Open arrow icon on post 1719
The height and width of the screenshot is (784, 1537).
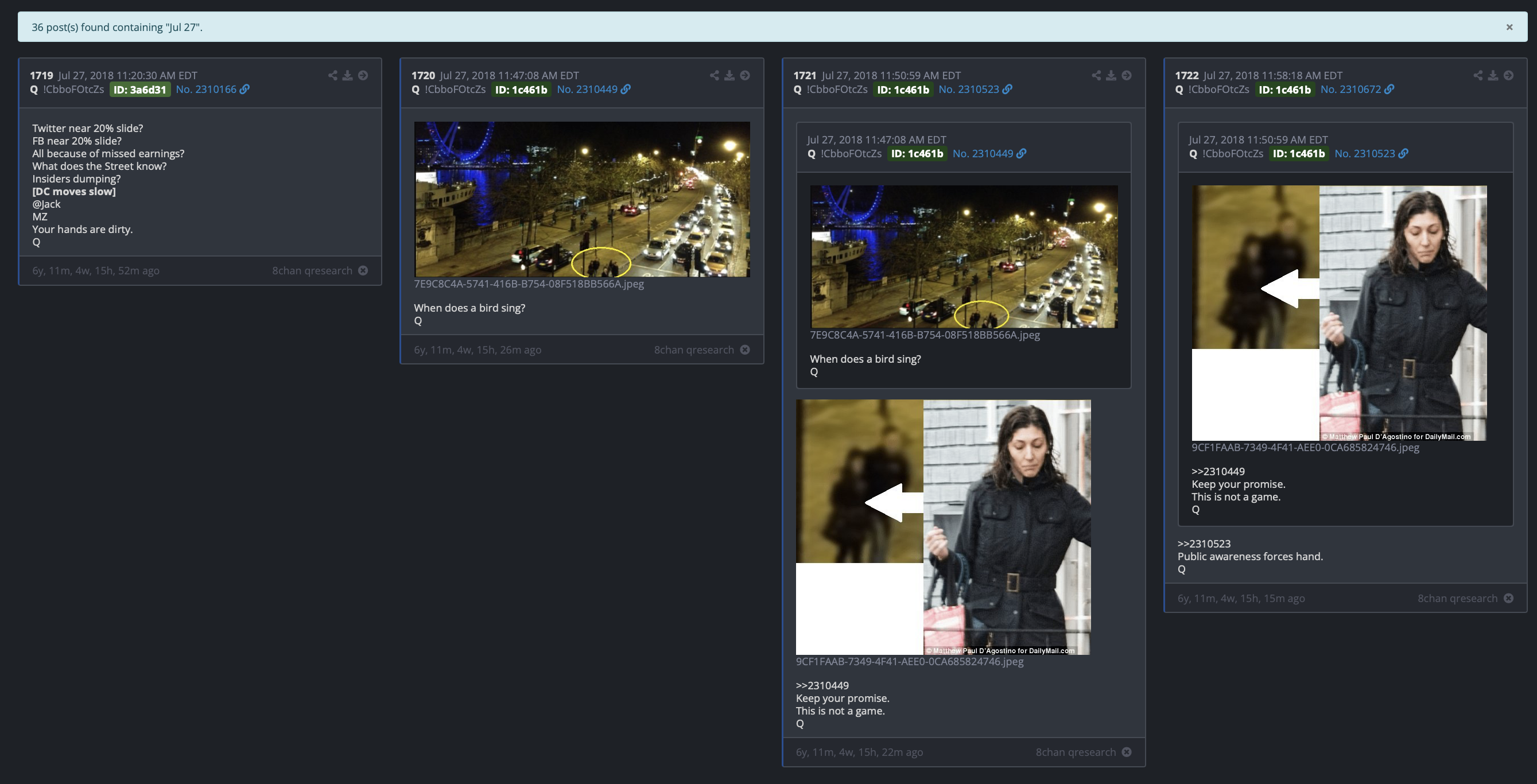click(363, 75)
